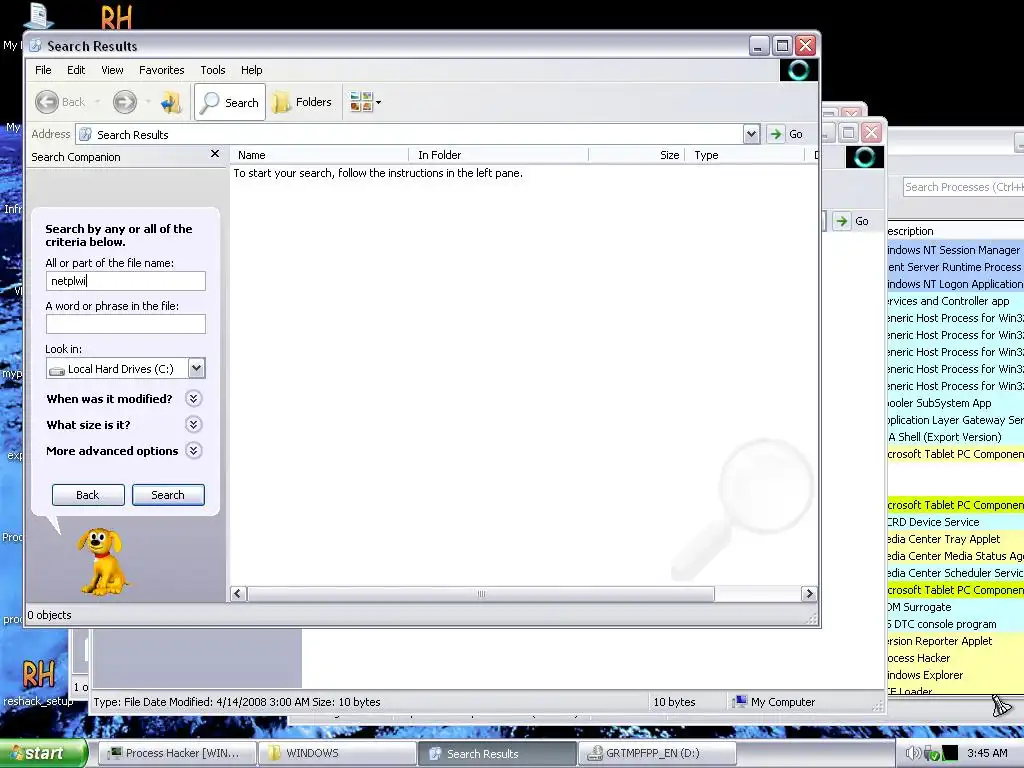Viewport: 1024px width, 768px height.
Task: Open the reshack_setup desktop icon
Action: (x=38, y=682)
